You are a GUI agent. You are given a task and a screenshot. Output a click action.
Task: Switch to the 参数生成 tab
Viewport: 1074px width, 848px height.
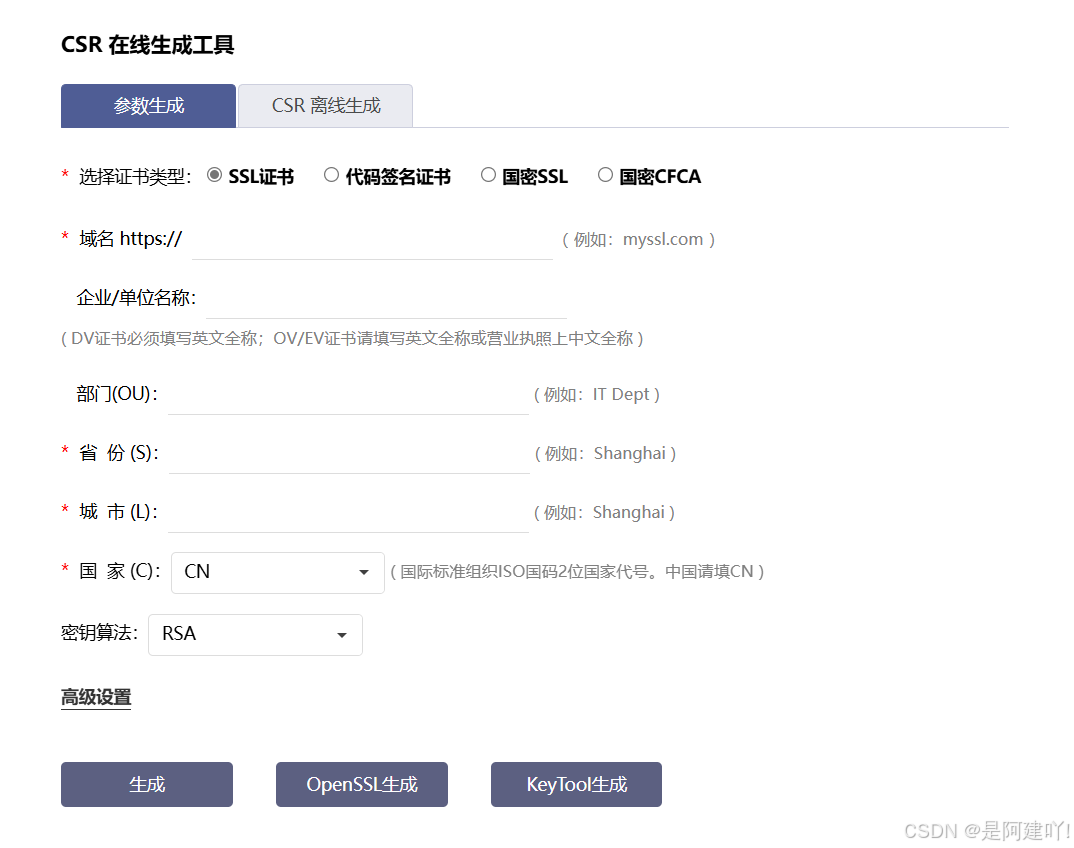pos(148,106)
